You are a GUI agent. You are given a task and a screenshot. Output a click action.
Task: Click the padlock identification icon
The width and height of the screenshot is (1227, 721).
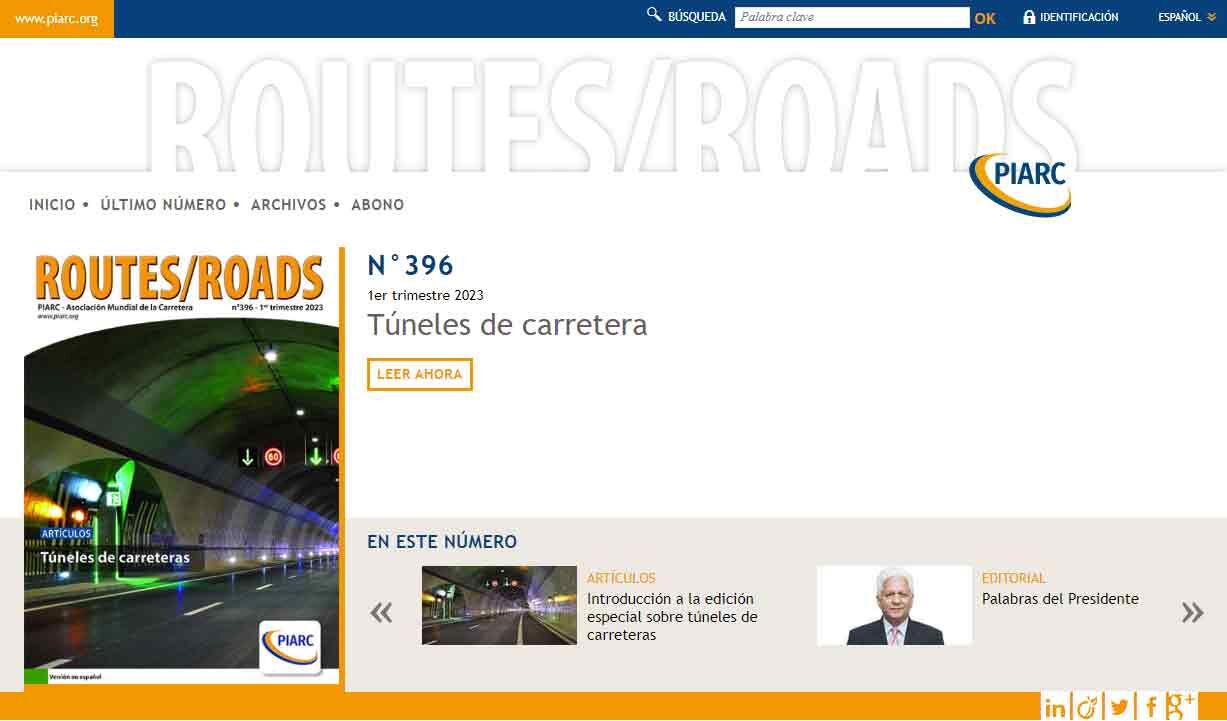(1029, 17)
